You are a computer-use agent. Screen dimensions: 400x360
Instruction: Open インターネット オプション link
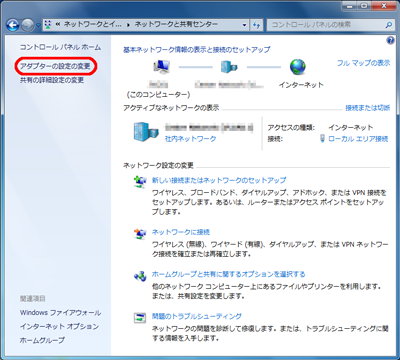pos(59,326)
